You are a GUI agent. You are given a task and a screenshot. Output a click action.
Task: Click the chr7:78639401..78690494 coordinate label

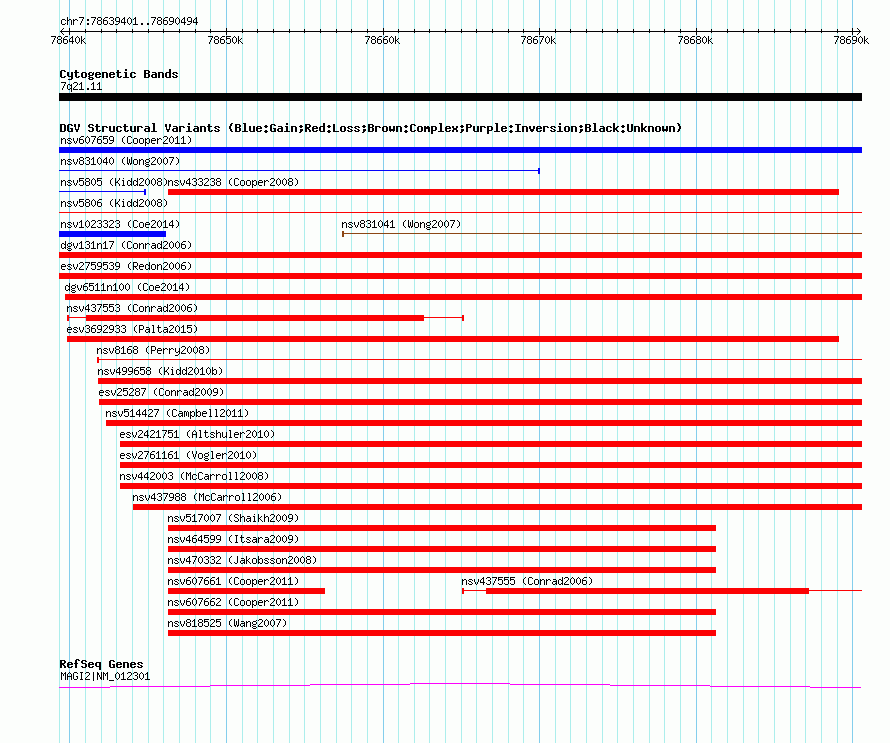click(x=129, y=21)
